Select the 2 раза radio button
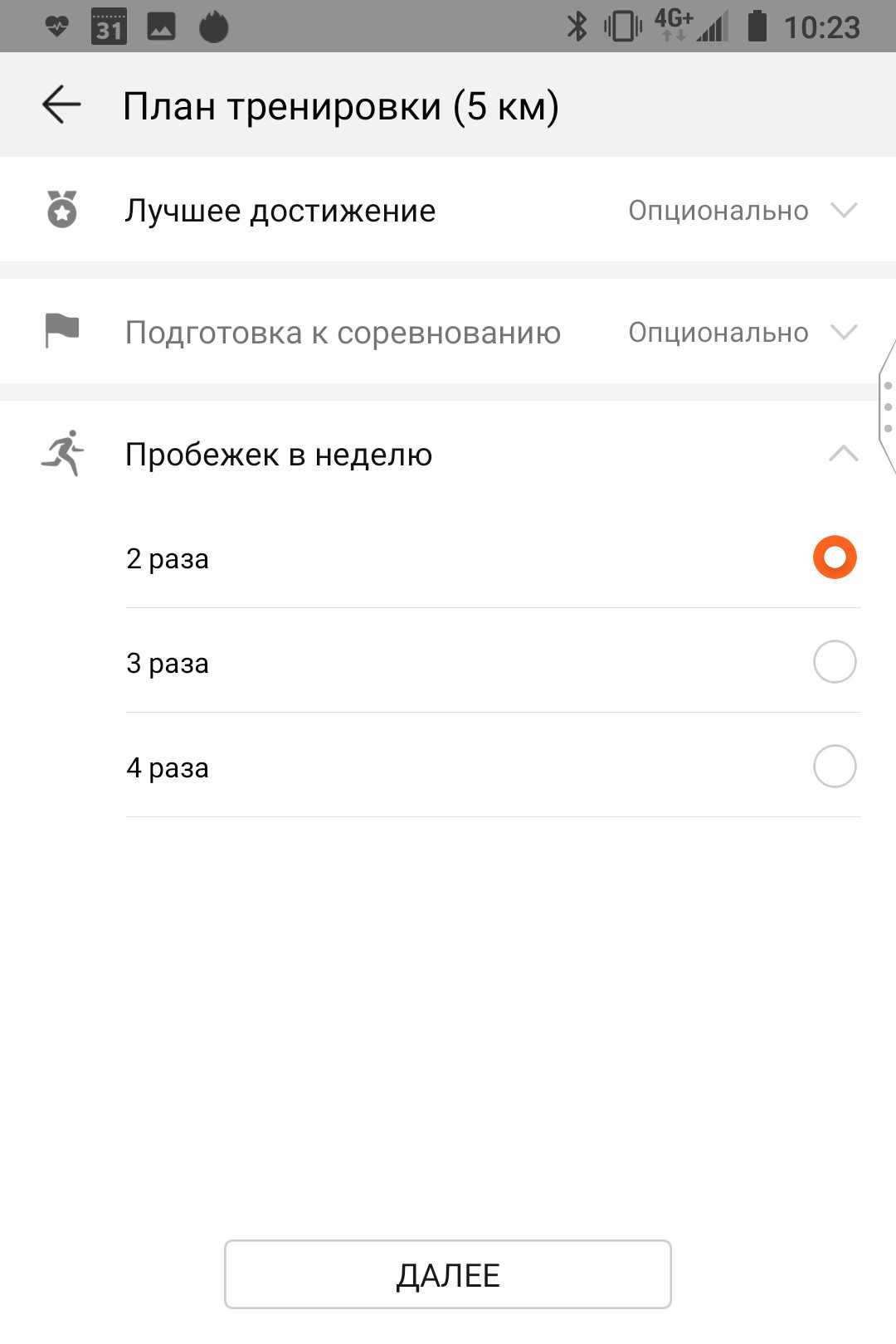The height and width of the screenshot is (1344, 896). pyautogui.click(x=834, y=557)
